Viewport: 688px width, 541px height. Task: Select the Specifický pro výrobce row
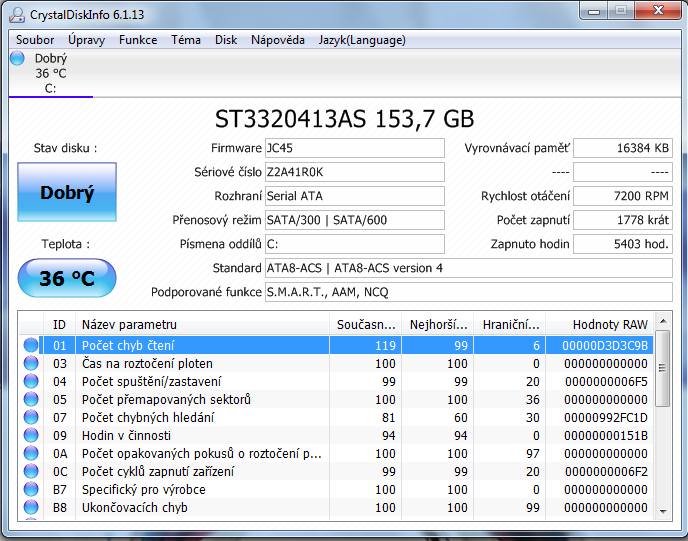200,489
